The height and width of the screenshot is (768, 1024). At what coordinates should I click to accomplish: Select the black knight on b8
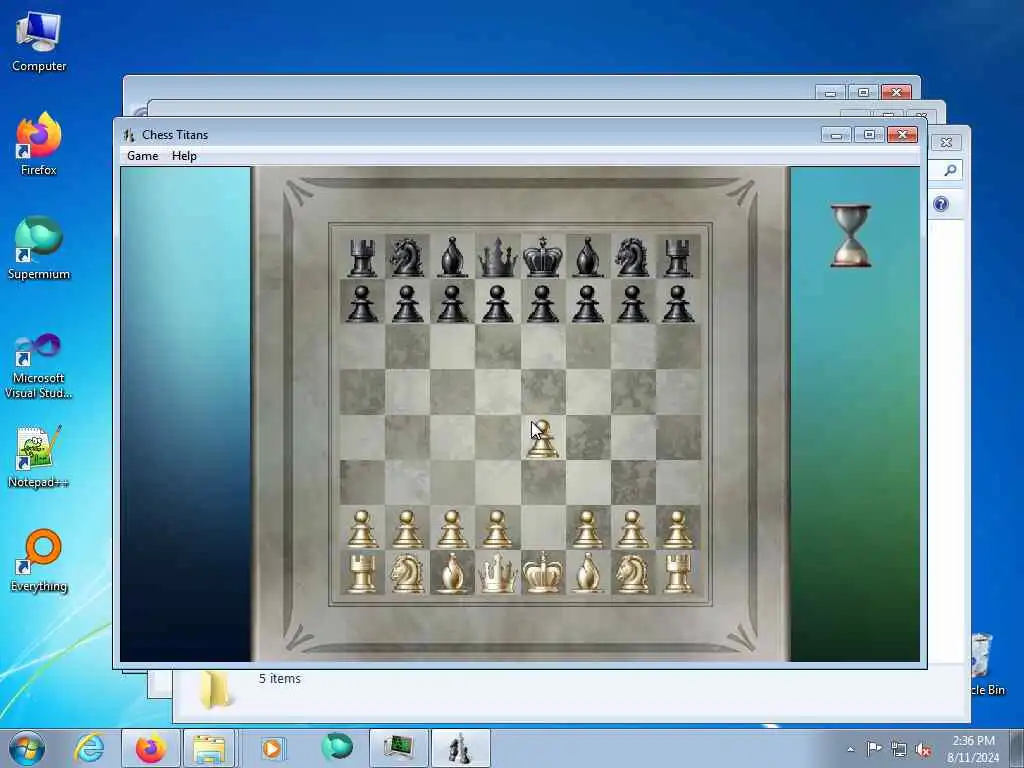[408, 257]
